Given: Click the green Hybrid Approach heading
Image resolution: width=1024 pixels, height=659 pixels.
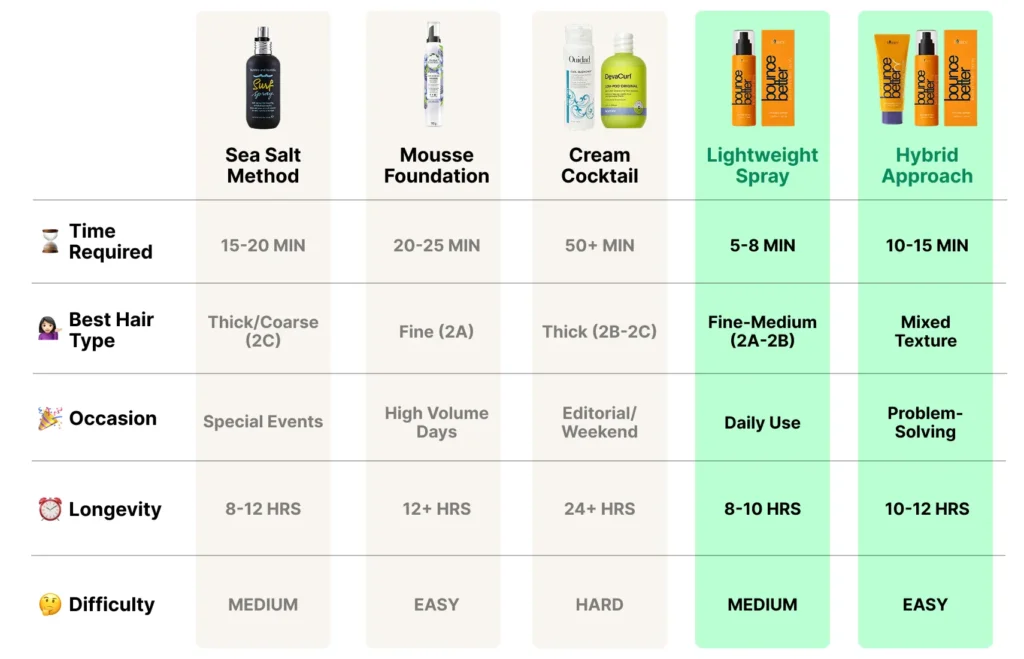Looking at the screenshot, I should [927, 165].
